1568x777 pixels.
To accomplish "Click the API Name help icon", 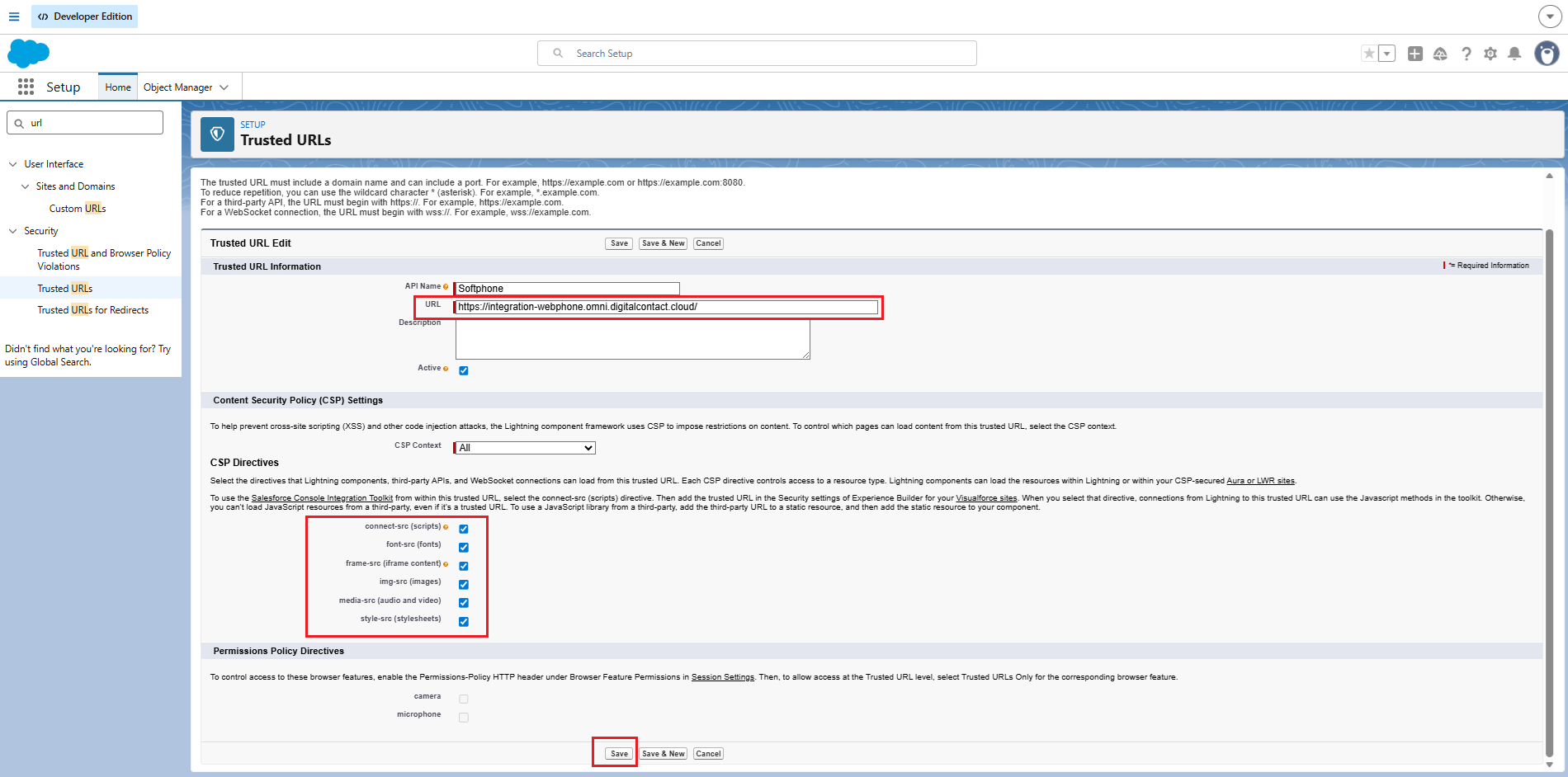I will point(446,287).
